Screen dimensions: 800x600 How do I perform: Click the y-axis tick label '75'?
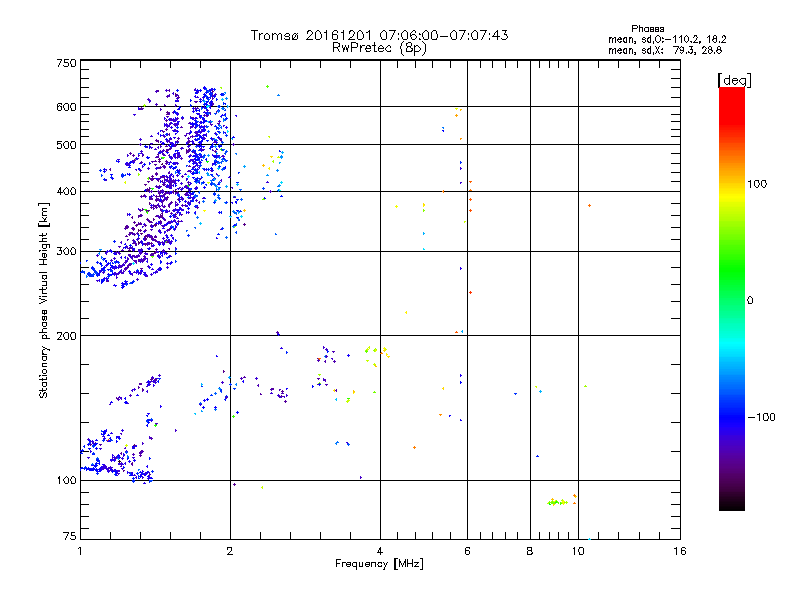tap(70, 536)
